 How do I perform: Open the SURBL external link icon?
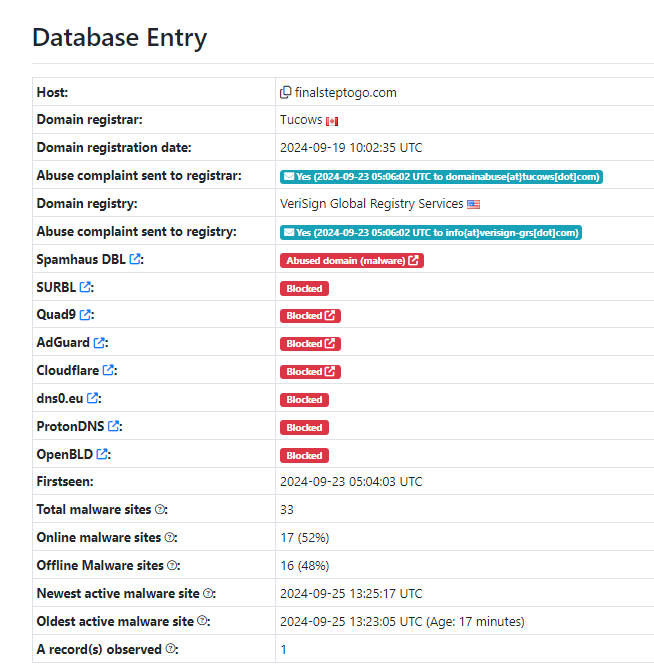click(x=85, y=287)
